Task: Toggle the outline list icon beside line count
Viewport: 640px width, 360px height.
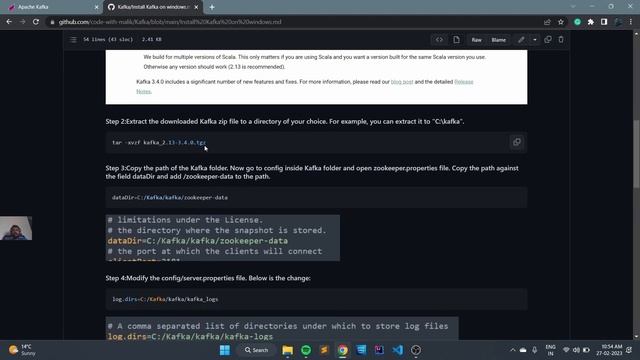Action: (x=73, y=40)
